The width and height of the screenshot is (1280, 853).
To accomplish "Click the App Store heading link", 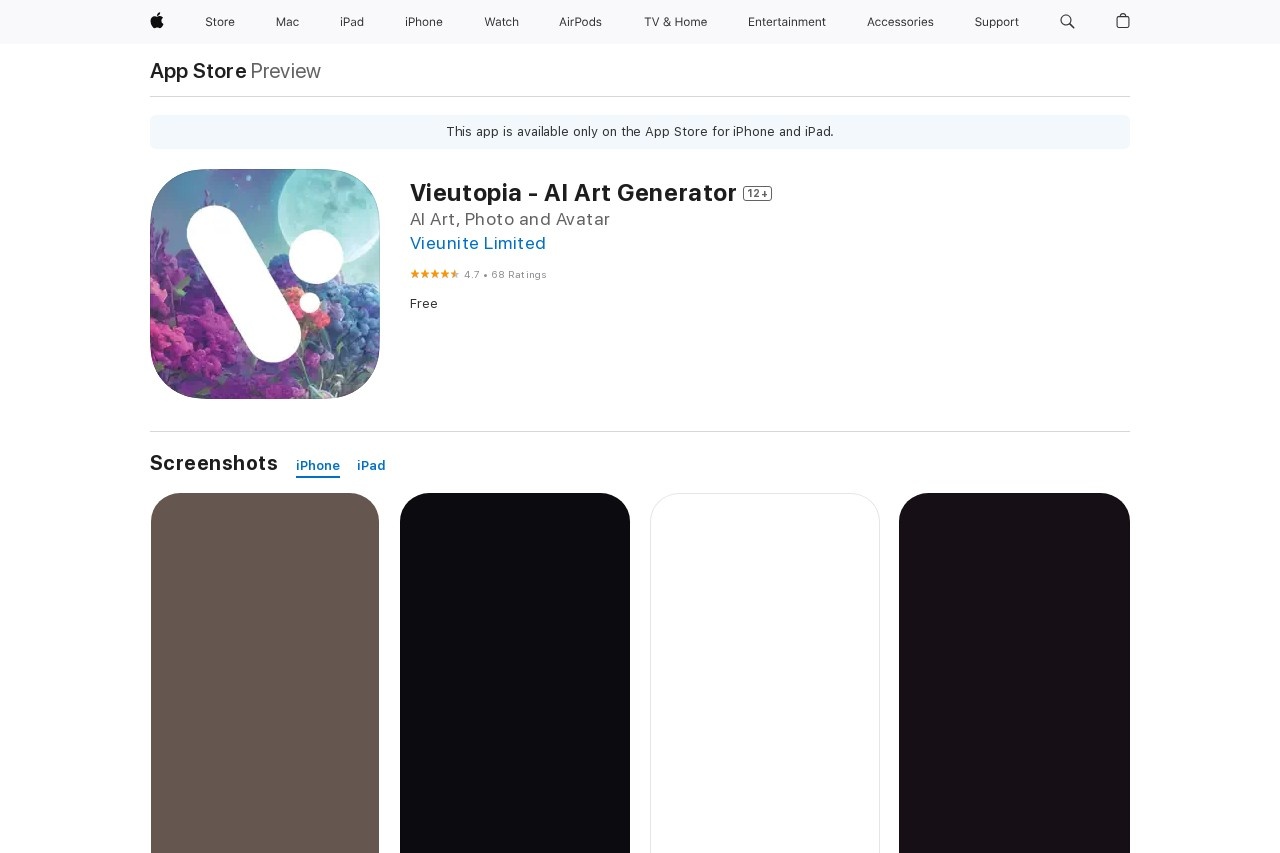I will [198, 71].
